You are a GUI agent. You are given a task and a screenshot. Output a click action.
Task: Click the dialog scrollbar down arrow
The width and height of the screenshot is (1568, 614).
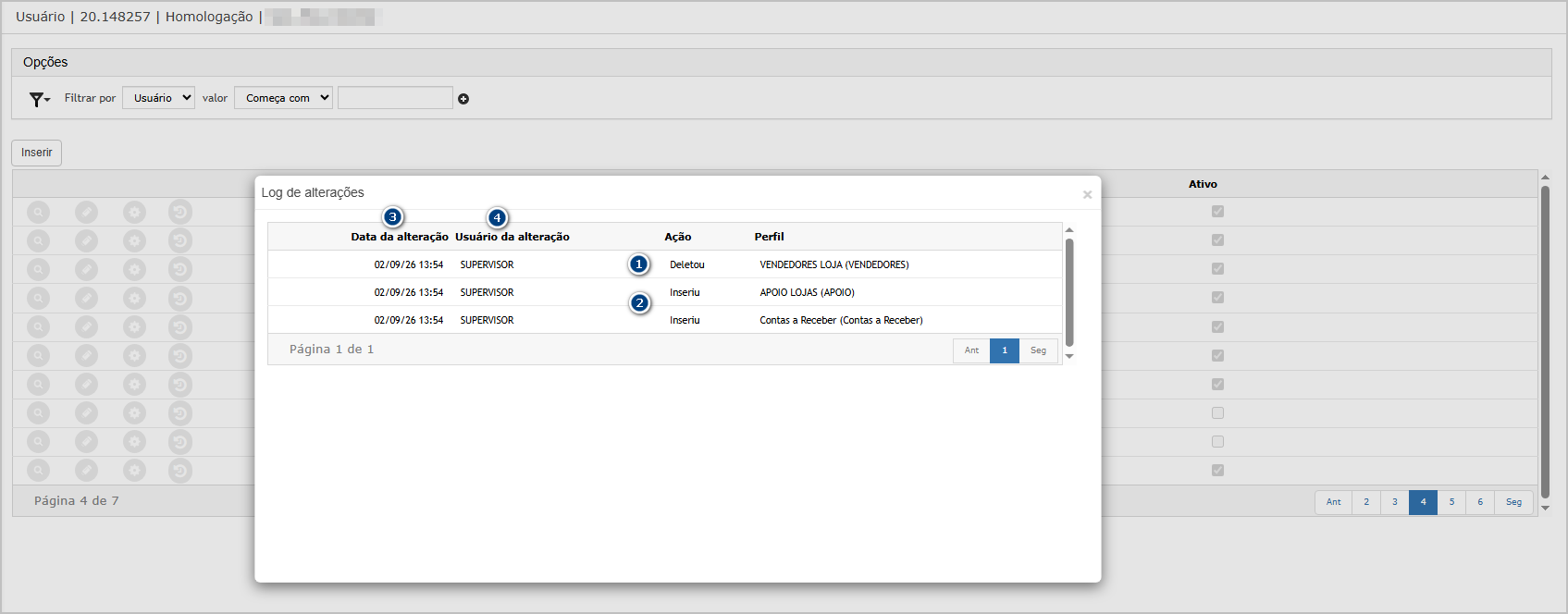tap(1069, 356)
